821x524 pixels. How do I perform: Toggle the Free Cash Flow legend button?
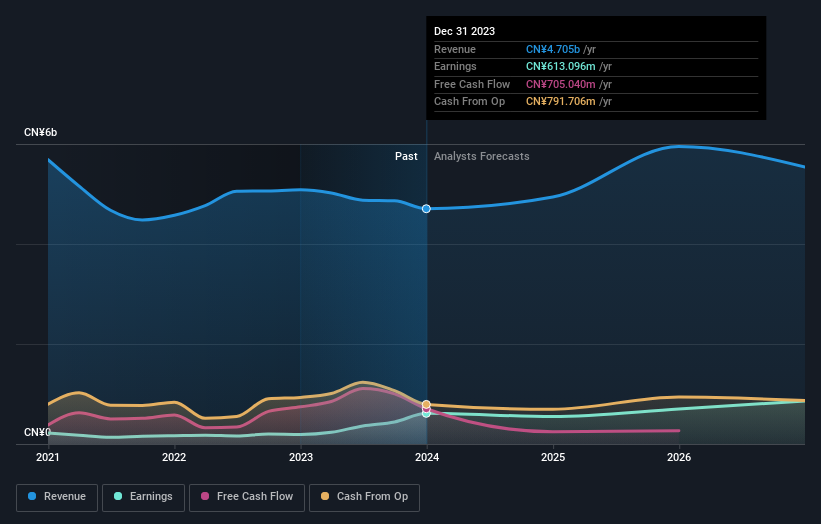[x=247, y=497]
